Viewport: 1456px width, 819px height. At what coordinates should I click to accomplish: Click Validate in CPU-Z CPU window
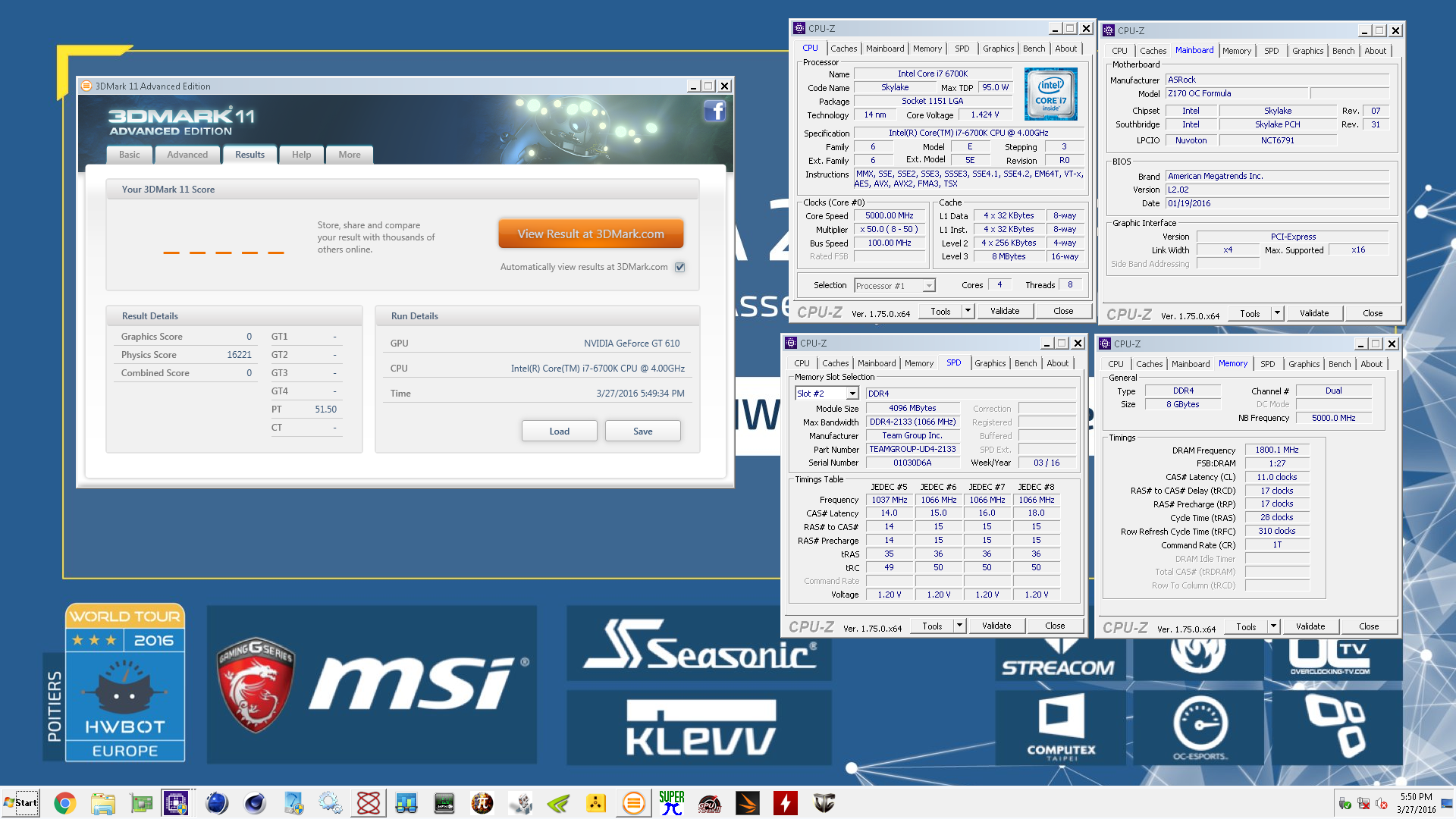(x=1005, y=311)
